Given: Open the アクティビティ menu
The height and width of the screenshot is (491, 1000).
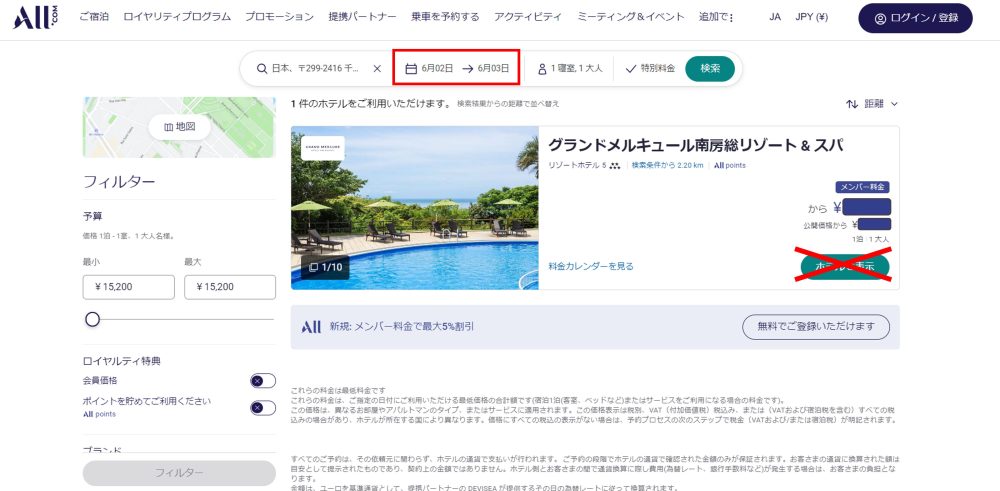Looking at the screenshot, I should click(528, 17).
